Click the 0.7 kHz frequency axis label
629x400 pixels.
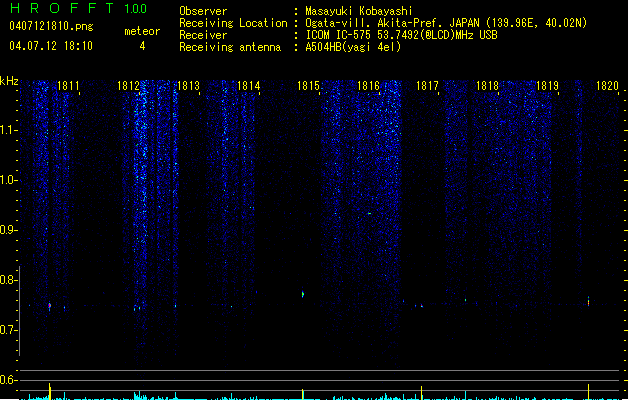pos(8,330)
